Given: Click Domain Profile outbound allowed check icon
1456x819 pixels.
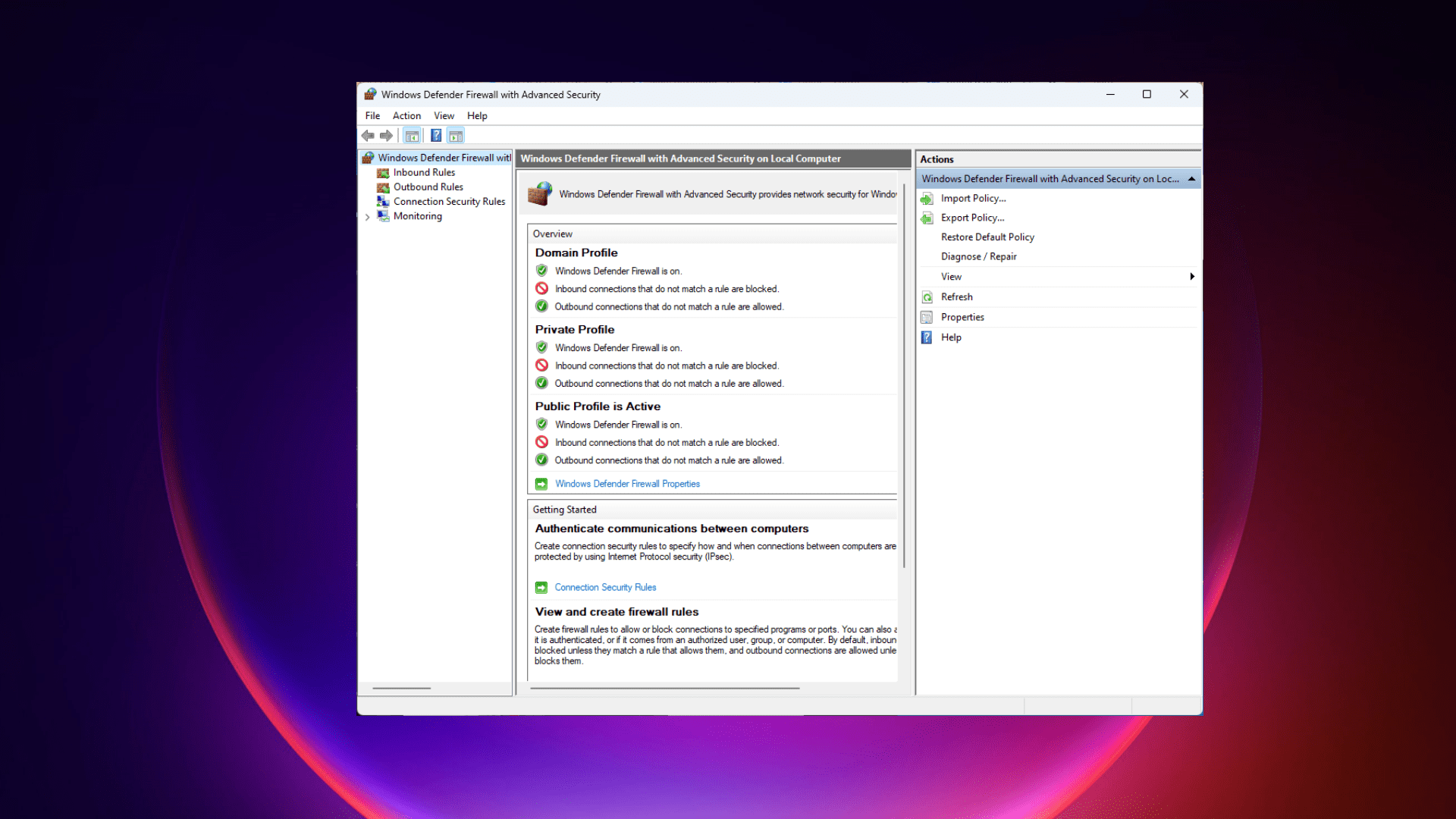Looking at the screenshot, I should coord(541,306).
